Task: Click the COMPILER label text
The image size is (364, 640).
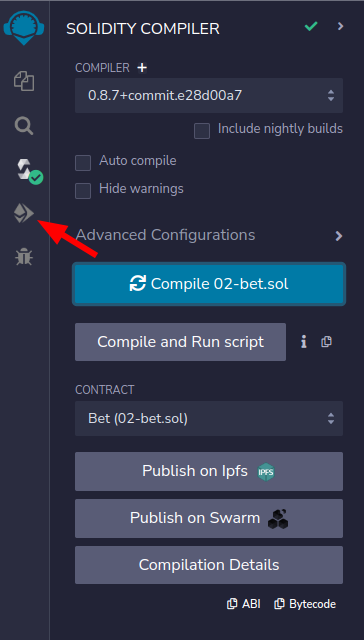Action: pyautogui.click(x=102, y=68)
